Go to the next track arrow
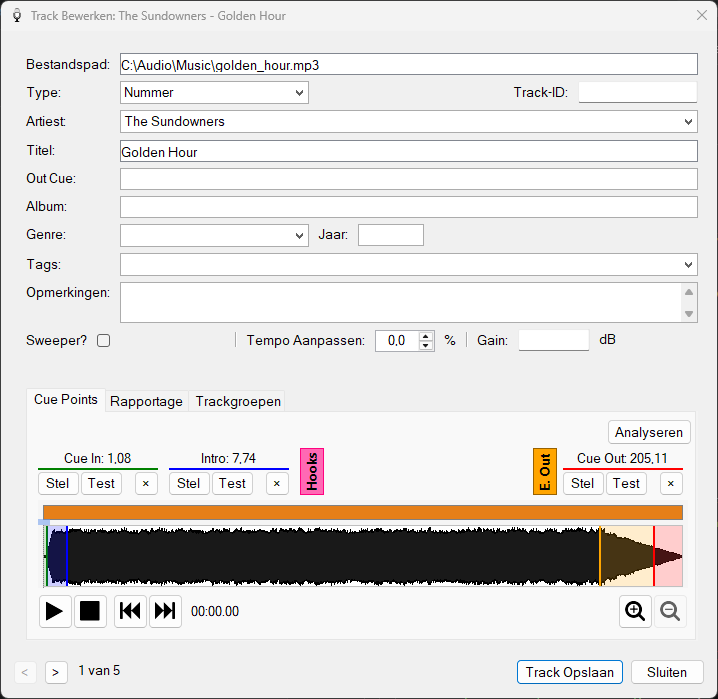 point(56,672)
